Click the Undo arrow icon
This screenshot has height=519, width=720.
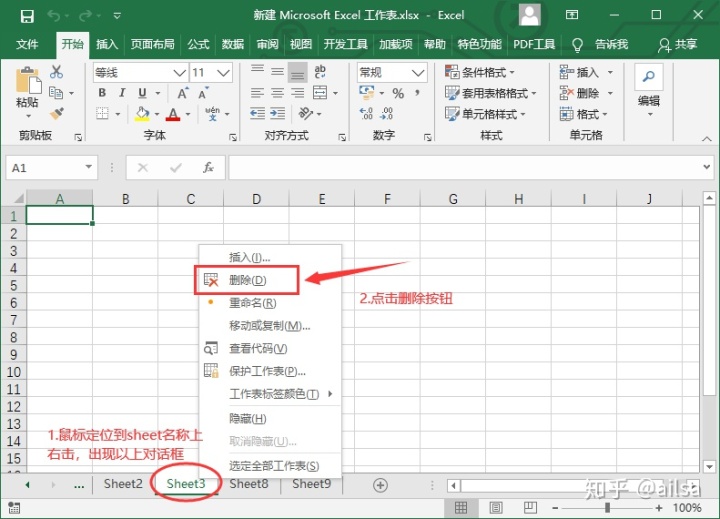[x=54, y=16]
